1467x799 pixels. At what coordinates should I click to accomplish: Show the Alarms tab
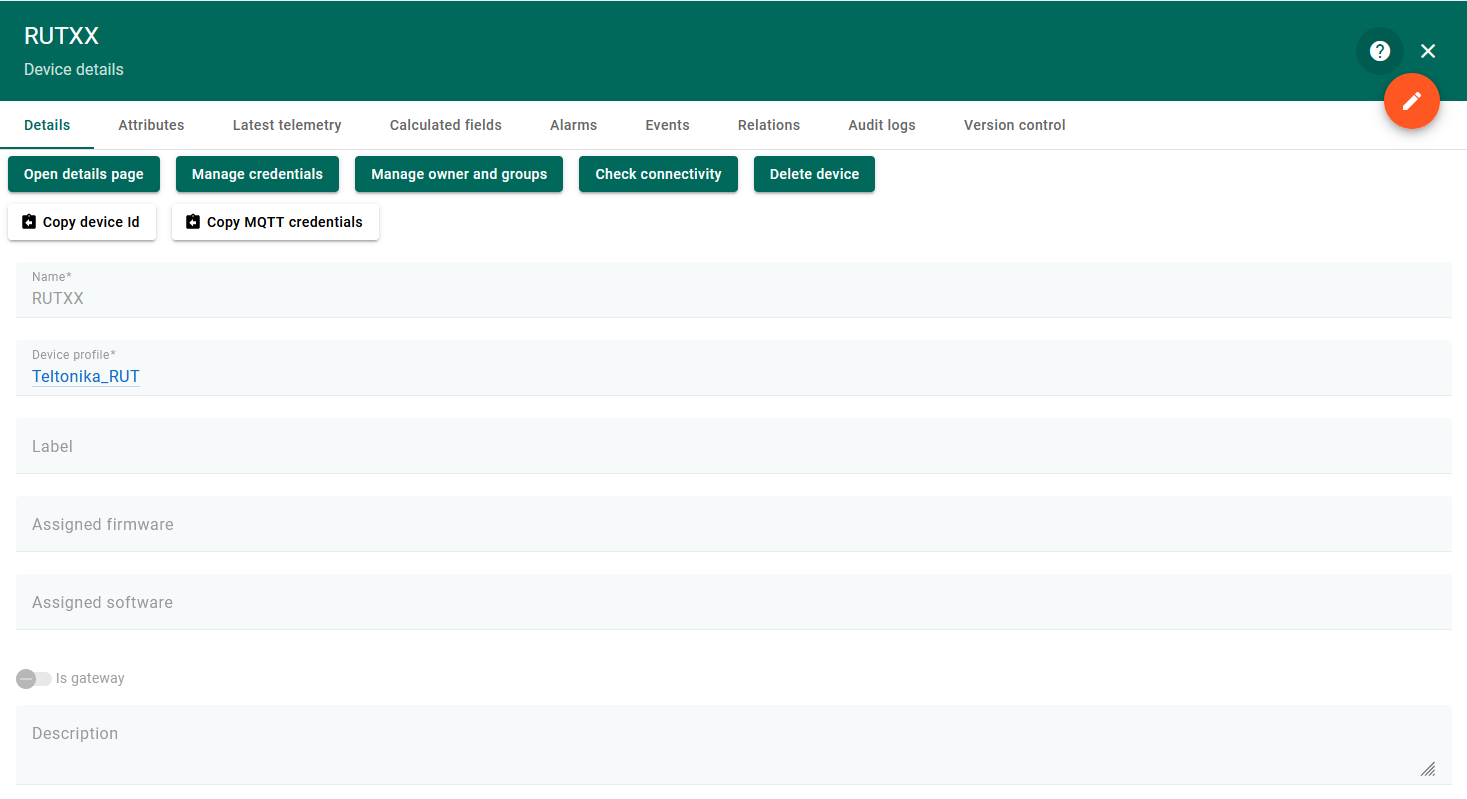point(573,125)
